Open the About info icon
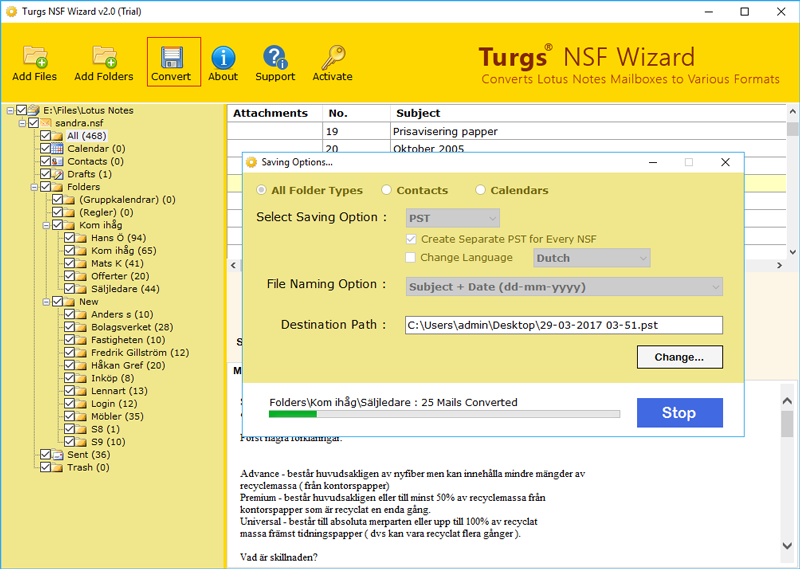The height and width of the screenshot is (569, 800). click(223, 57)
